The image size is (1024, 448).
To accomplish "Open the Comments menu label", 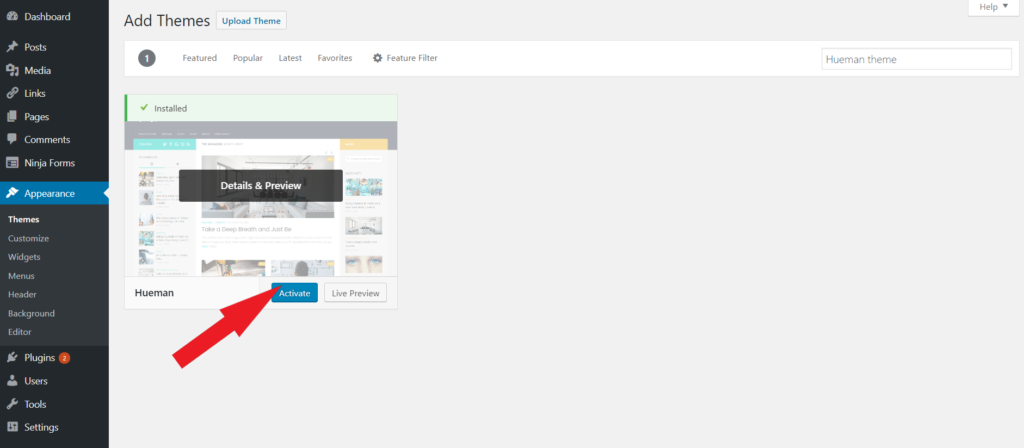I will tap(47, 140).
